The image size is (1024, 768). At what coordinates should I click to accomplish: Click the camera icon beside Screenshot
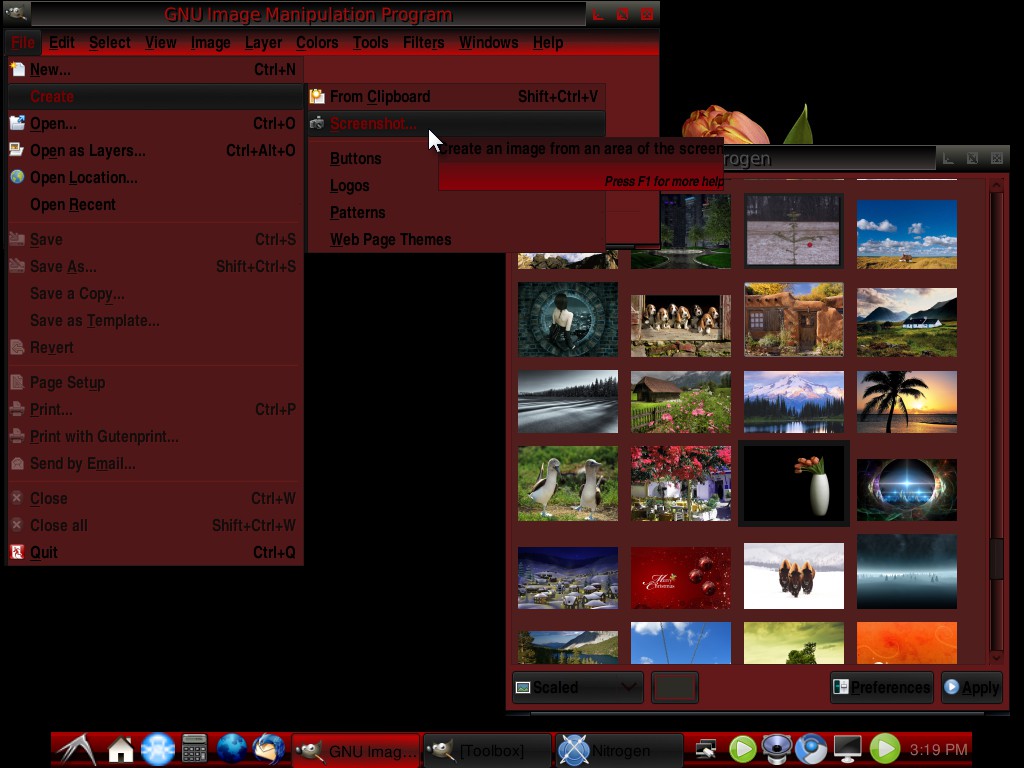(x=317, y=123)
